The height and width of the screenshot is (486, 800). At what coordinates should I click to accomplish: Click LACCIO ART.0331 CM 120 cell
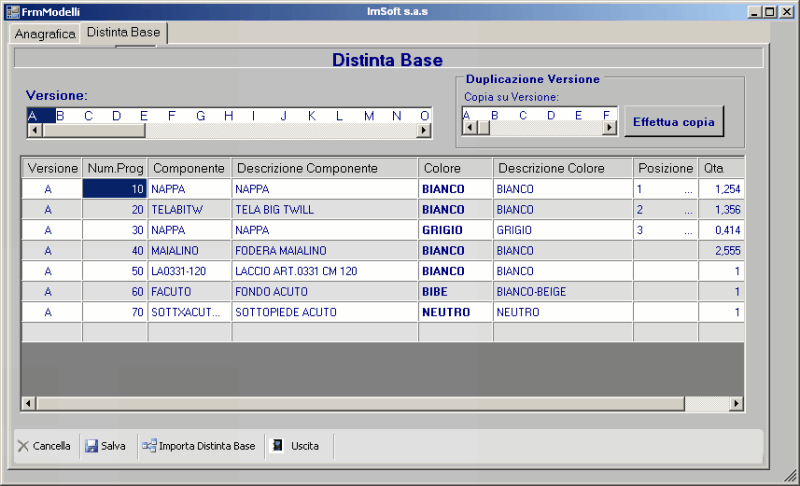click(324, 271)
